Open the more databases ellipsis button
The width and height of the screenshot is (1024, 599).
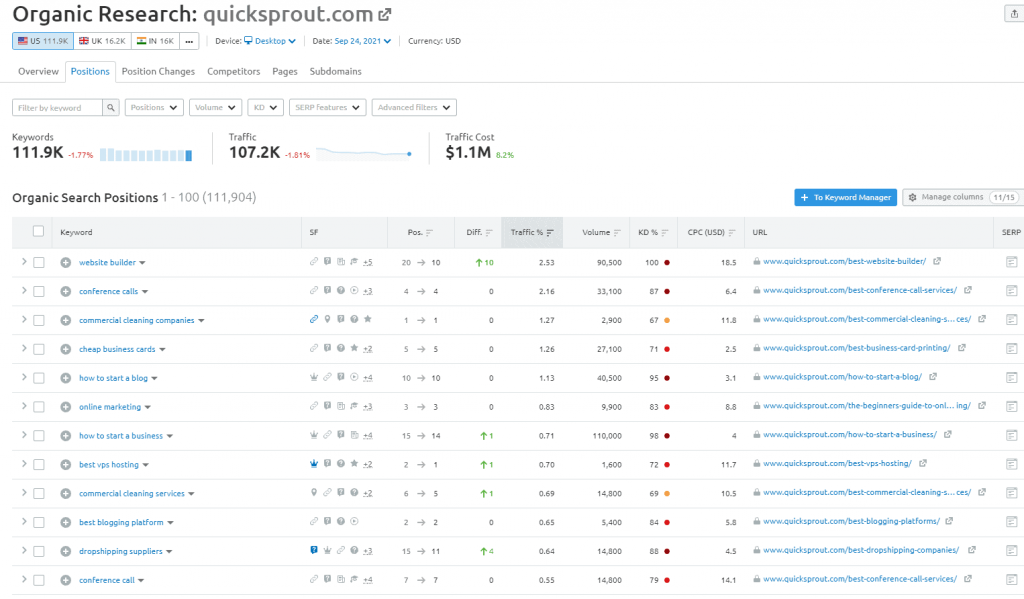click(189, 41)
